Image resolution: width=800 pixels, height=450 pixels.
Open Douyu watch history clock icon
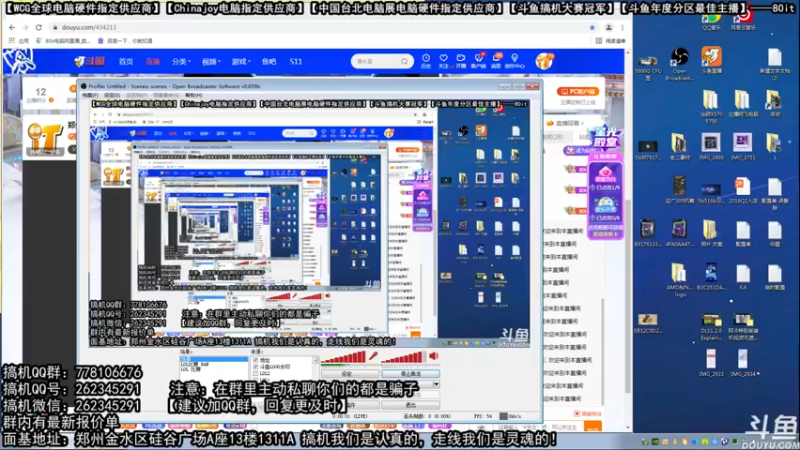coord(426,61)
